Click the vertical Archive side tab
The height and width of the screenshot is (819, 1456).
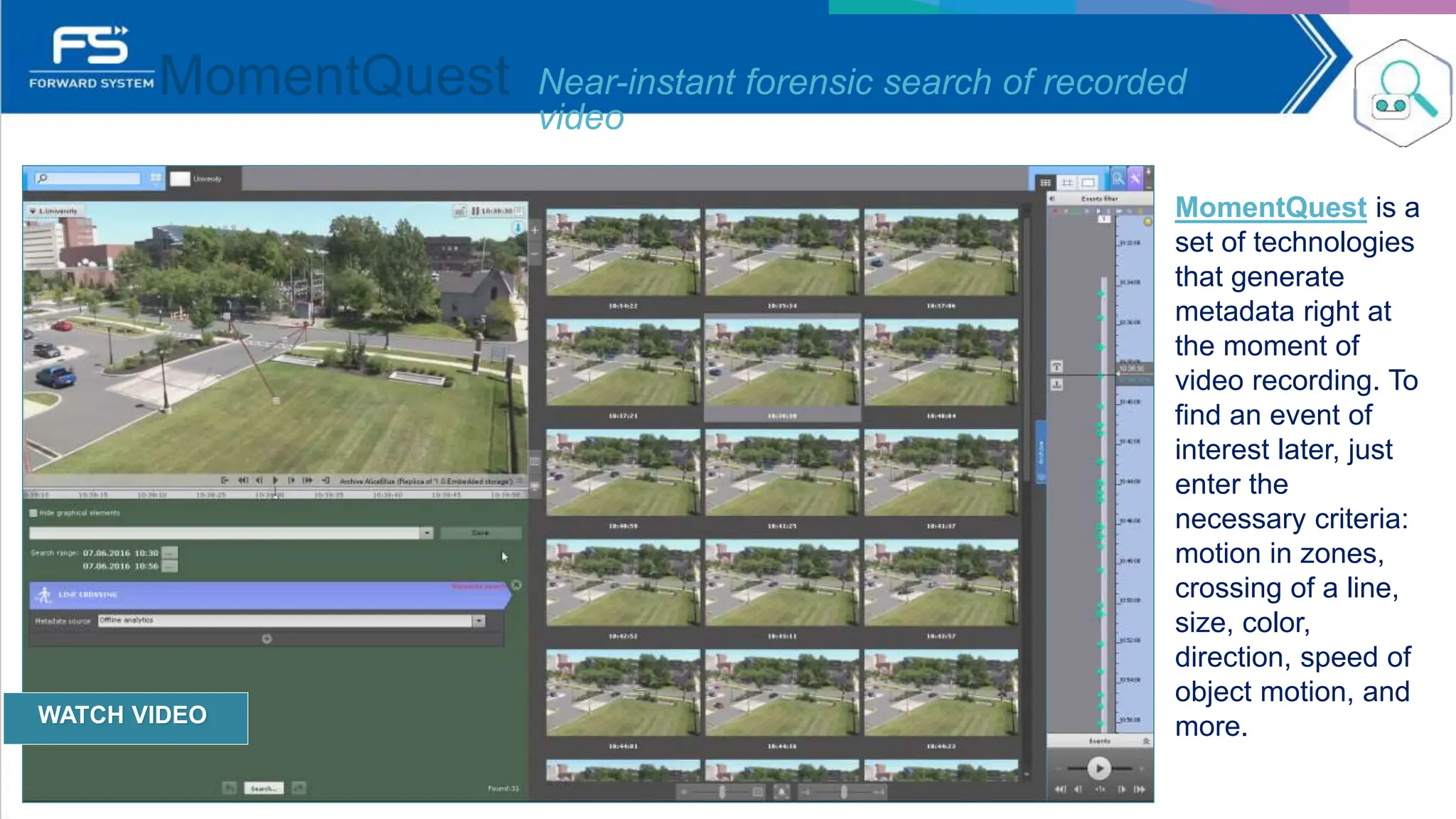1041,453
